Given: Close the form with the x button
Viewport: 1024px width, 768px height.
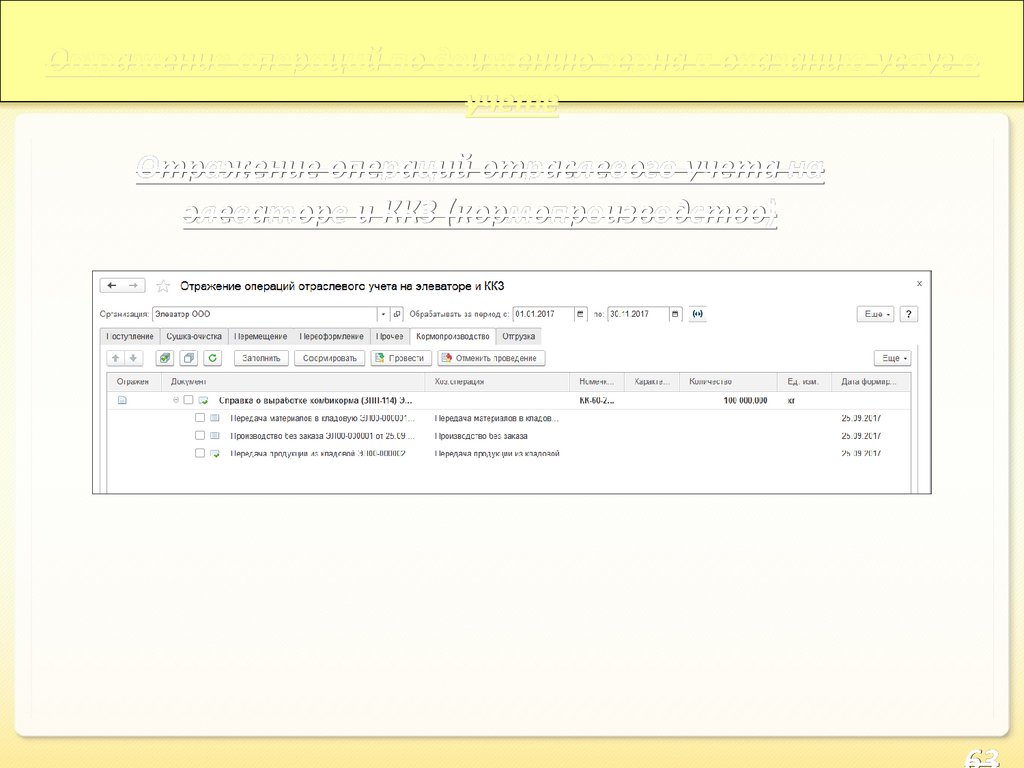Looking at the screenshot, I should 919,283.
